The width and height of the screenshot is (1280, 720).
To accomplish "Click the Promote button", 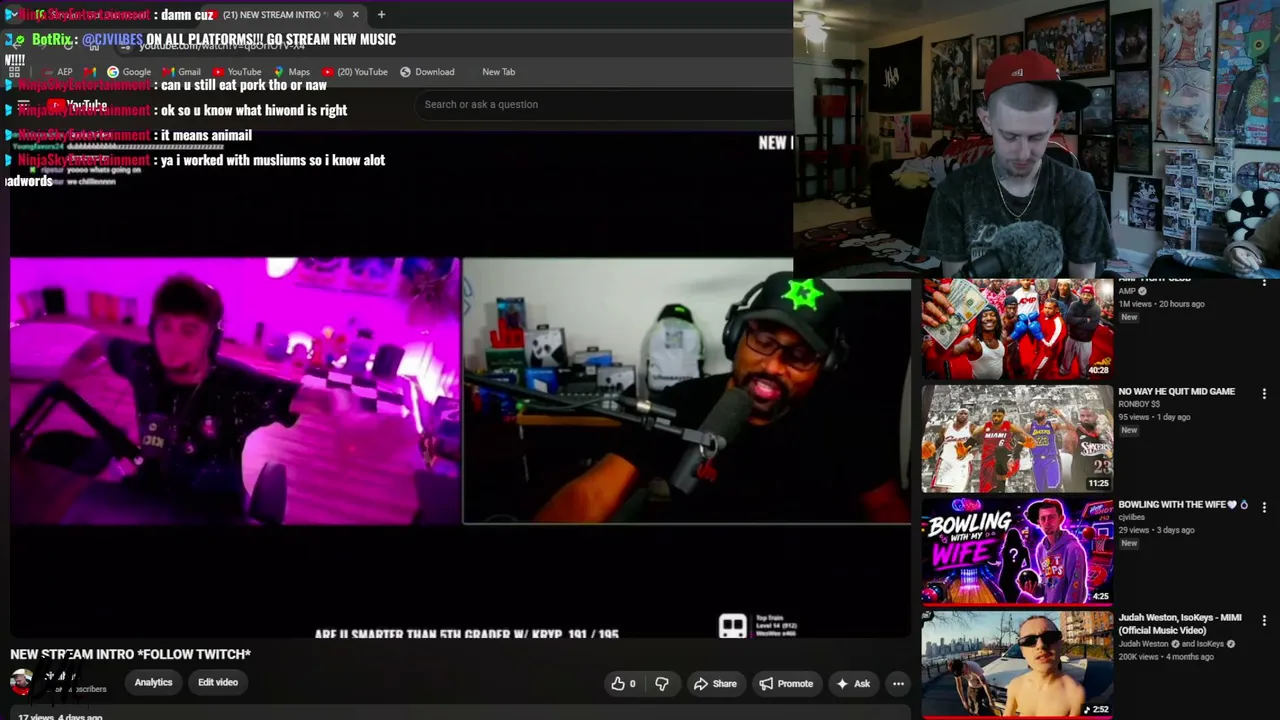I will tap(786, 684).
